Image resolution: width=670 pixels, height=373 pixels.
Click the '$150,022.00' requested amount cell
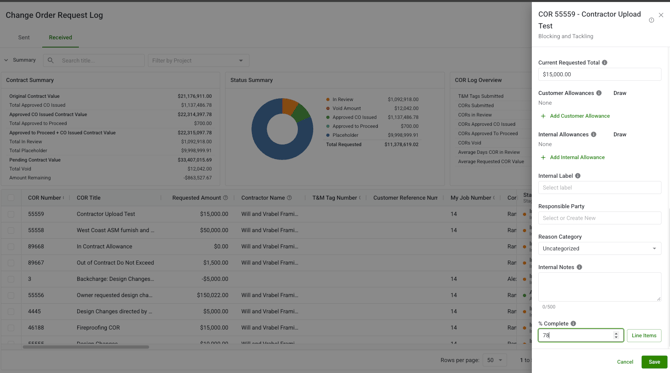tap(212, 295)
